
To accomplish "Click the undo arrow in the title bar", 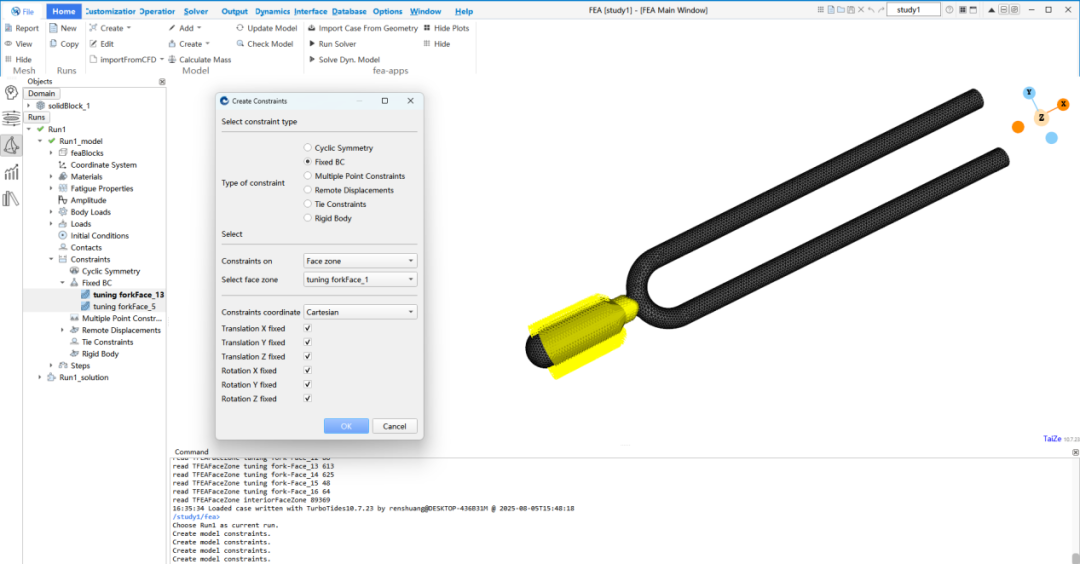I will 871,10.
